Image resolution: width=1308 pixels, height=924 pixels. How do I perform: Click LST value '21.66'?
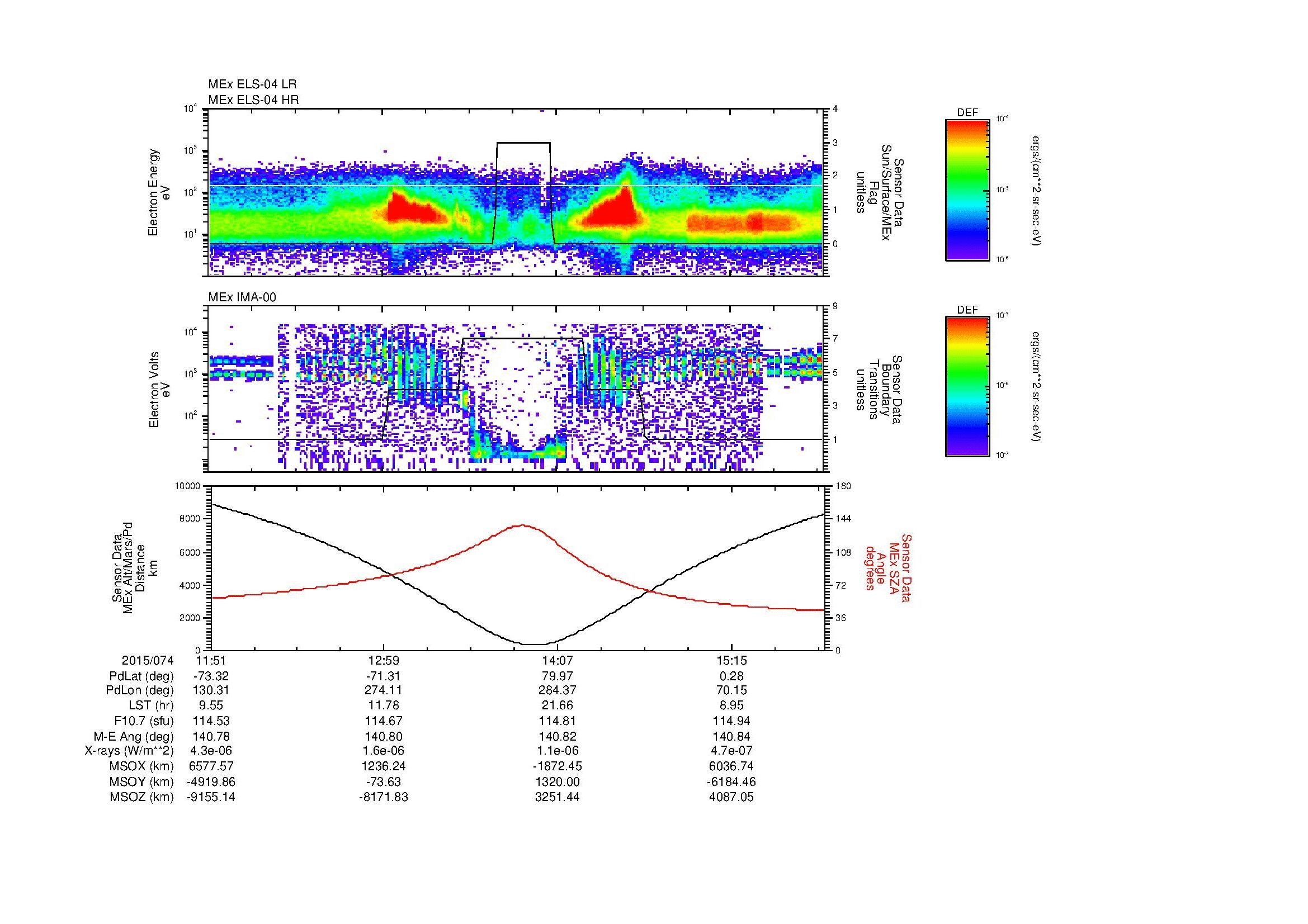[558, 706]
